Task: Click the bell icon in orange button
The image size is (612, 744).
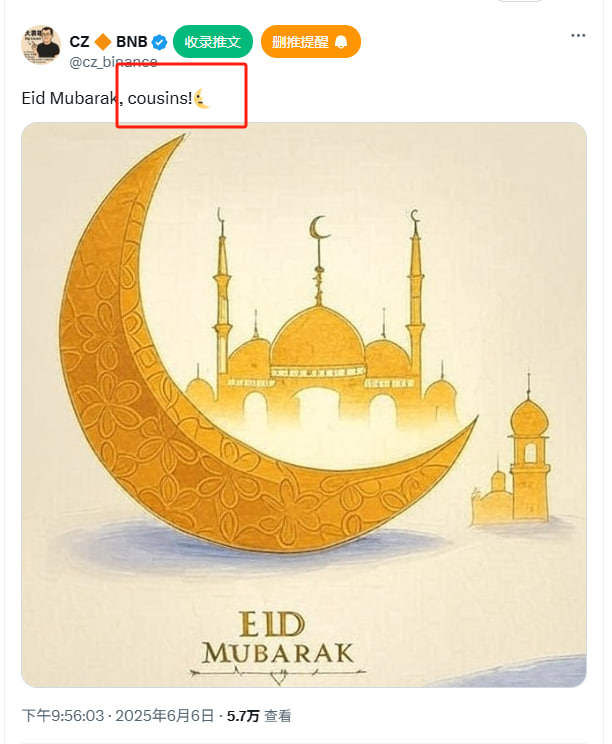Action: [341, 42]
